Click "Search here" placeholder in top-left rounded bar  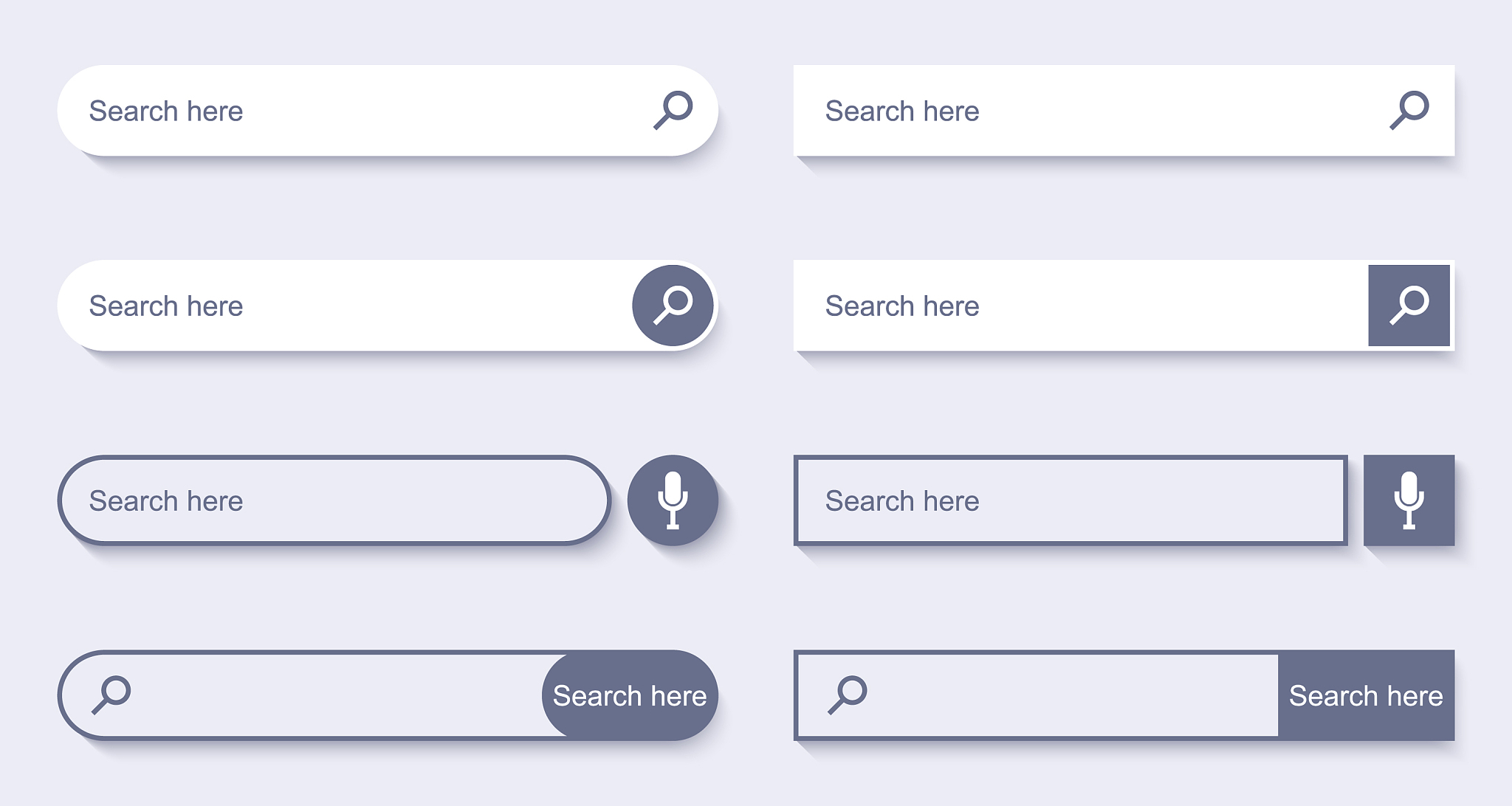166,111
